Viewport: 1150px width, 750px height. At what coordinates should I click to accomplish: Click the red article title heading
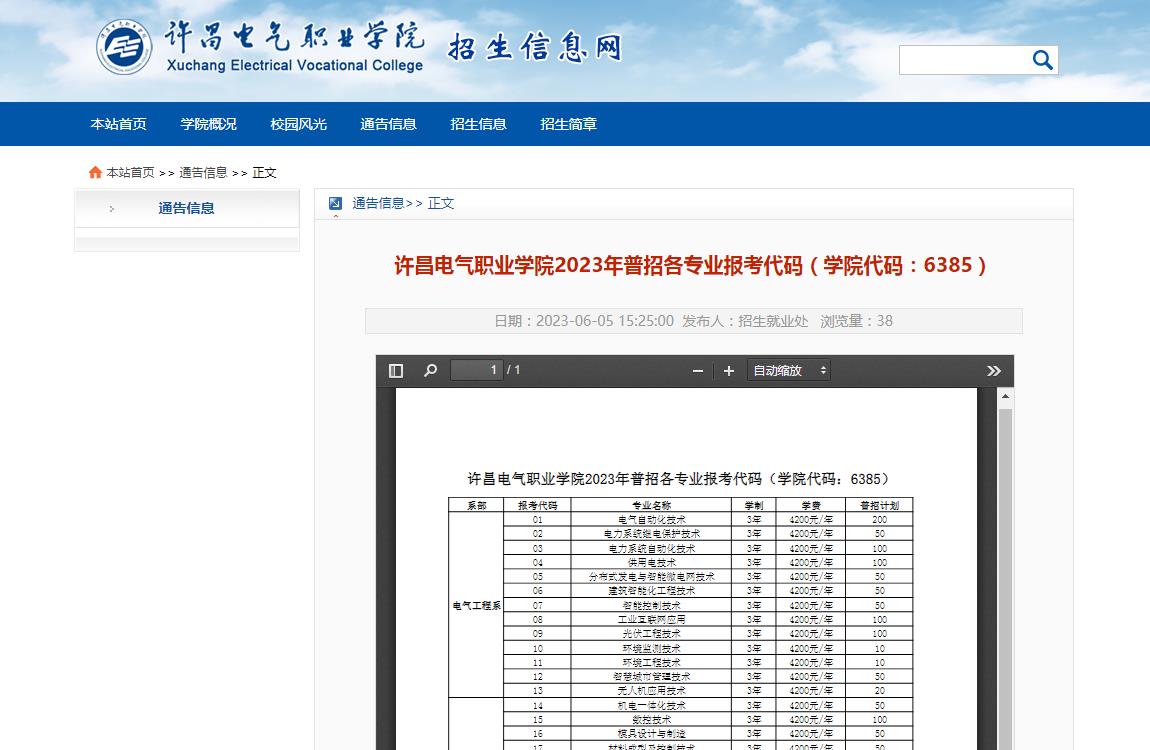(x=690, y=265)
